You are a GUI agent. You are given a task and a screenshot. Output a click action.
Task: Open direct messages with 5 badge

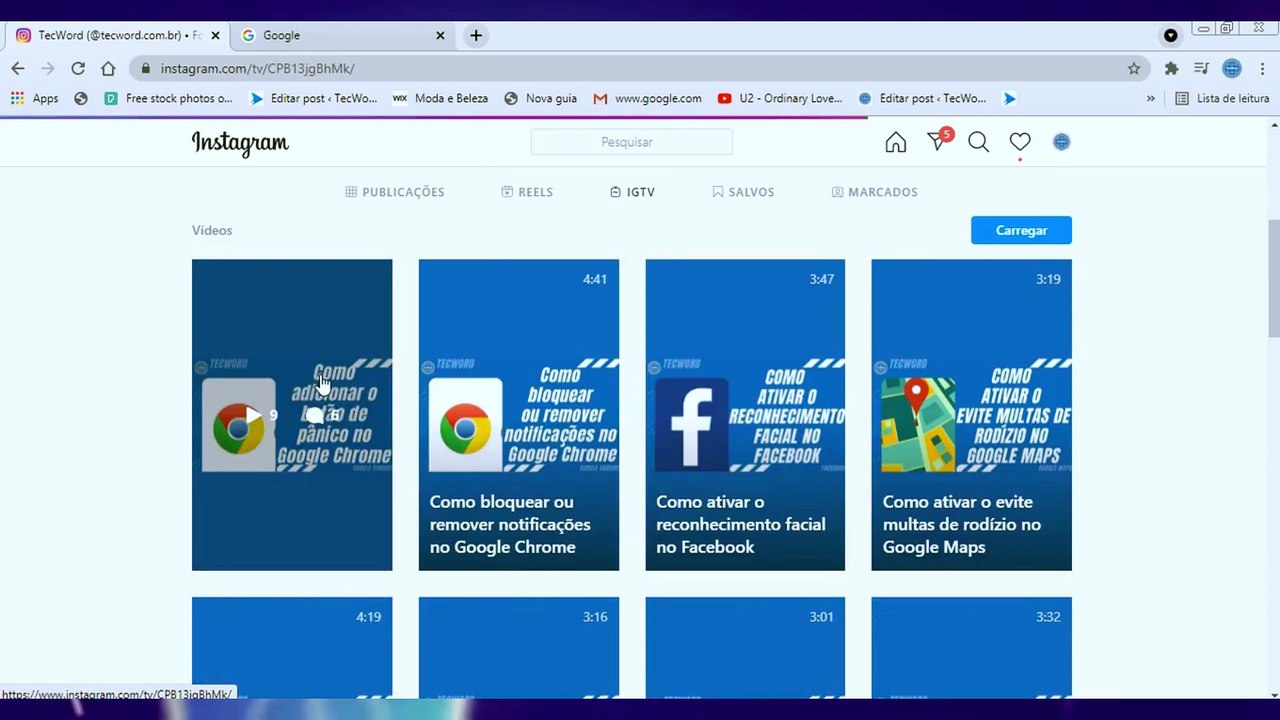pos(938,141)
